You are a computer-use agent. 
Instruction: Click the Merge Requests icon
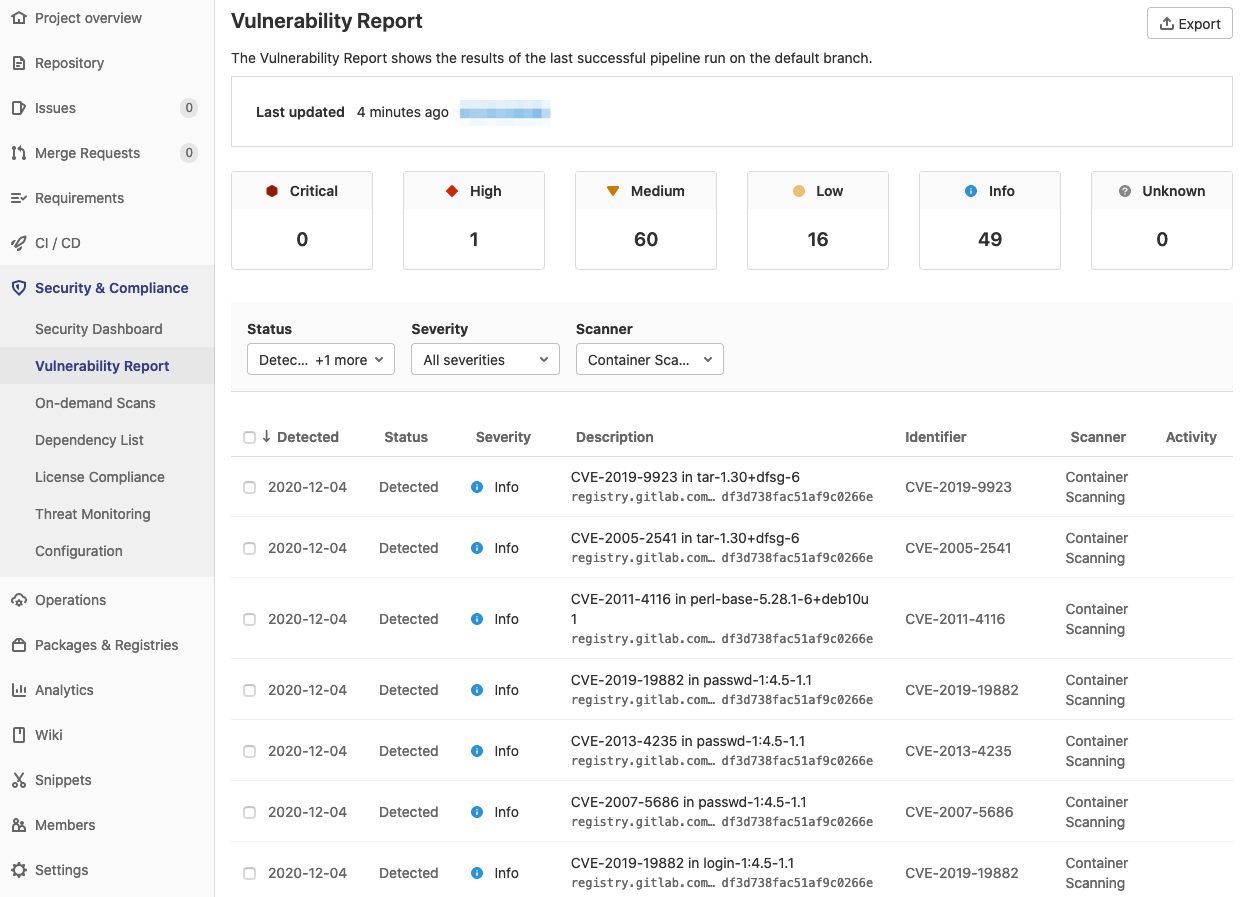pos(18,153)
